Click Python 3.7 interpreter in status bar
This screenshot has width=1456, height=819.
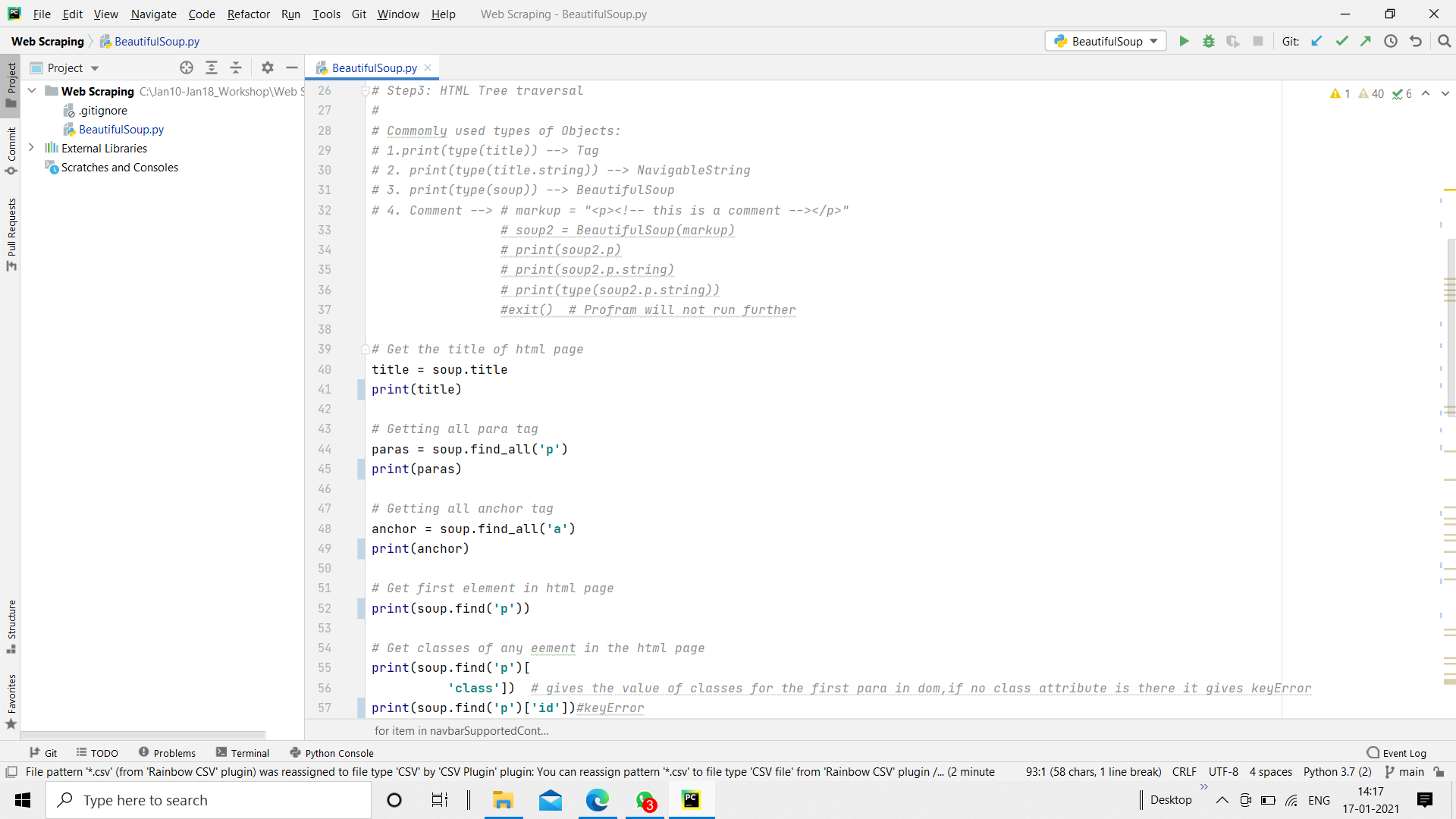pyautogui.click(x=1337, y=772)
